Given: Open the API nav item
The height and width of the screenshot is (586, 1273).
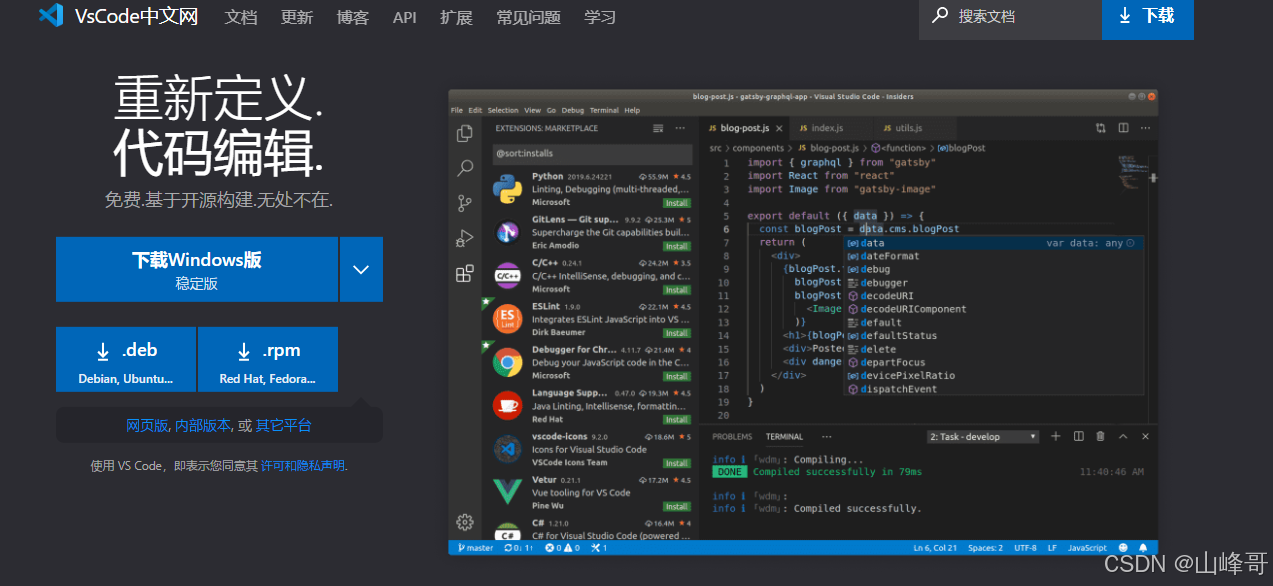Looking at the screenshot, I should (405, 17).
